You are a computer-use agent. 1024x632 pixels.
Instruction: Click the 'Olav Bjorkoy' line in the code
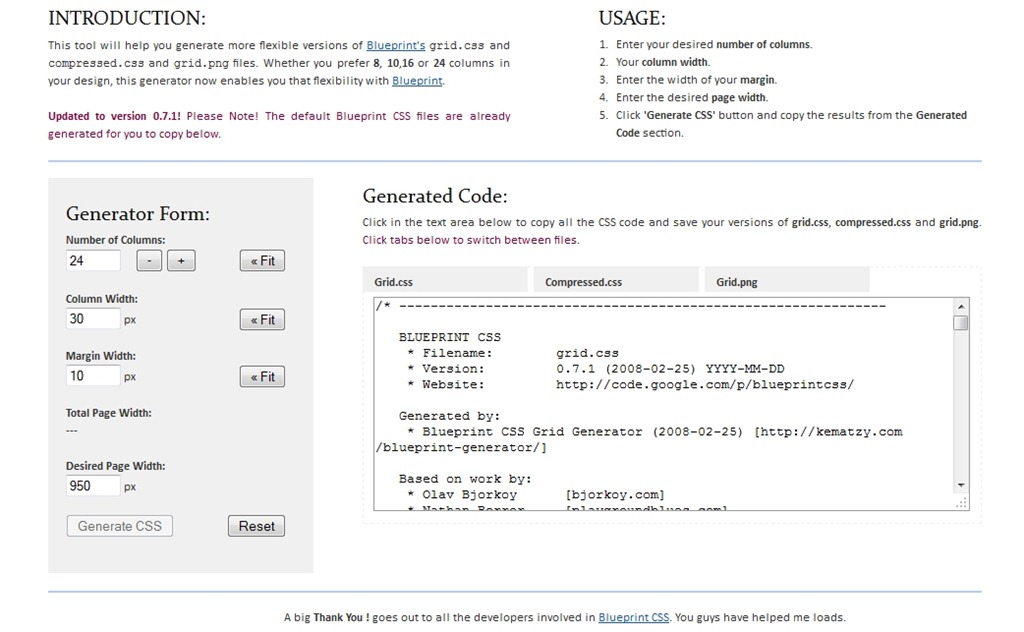(536, 494)
